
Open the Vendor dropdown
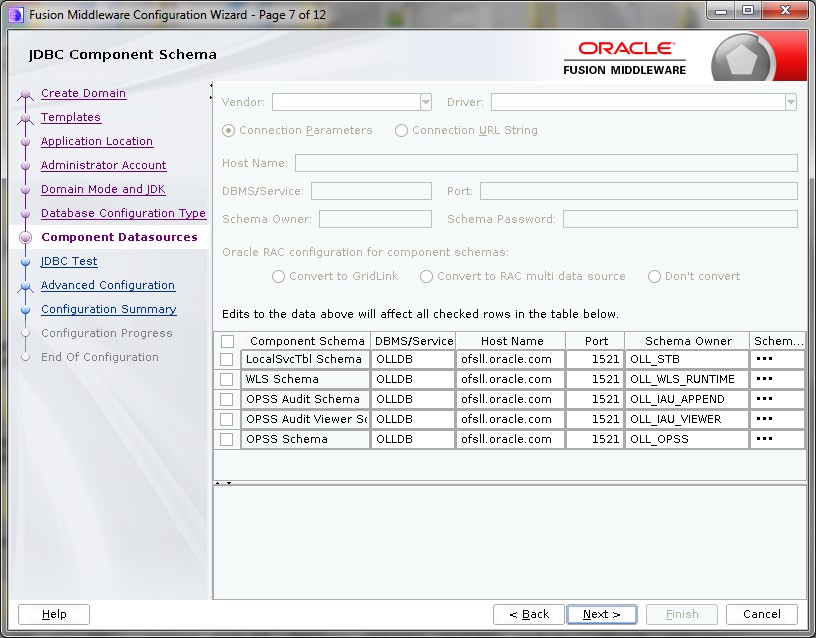point(426,102)
